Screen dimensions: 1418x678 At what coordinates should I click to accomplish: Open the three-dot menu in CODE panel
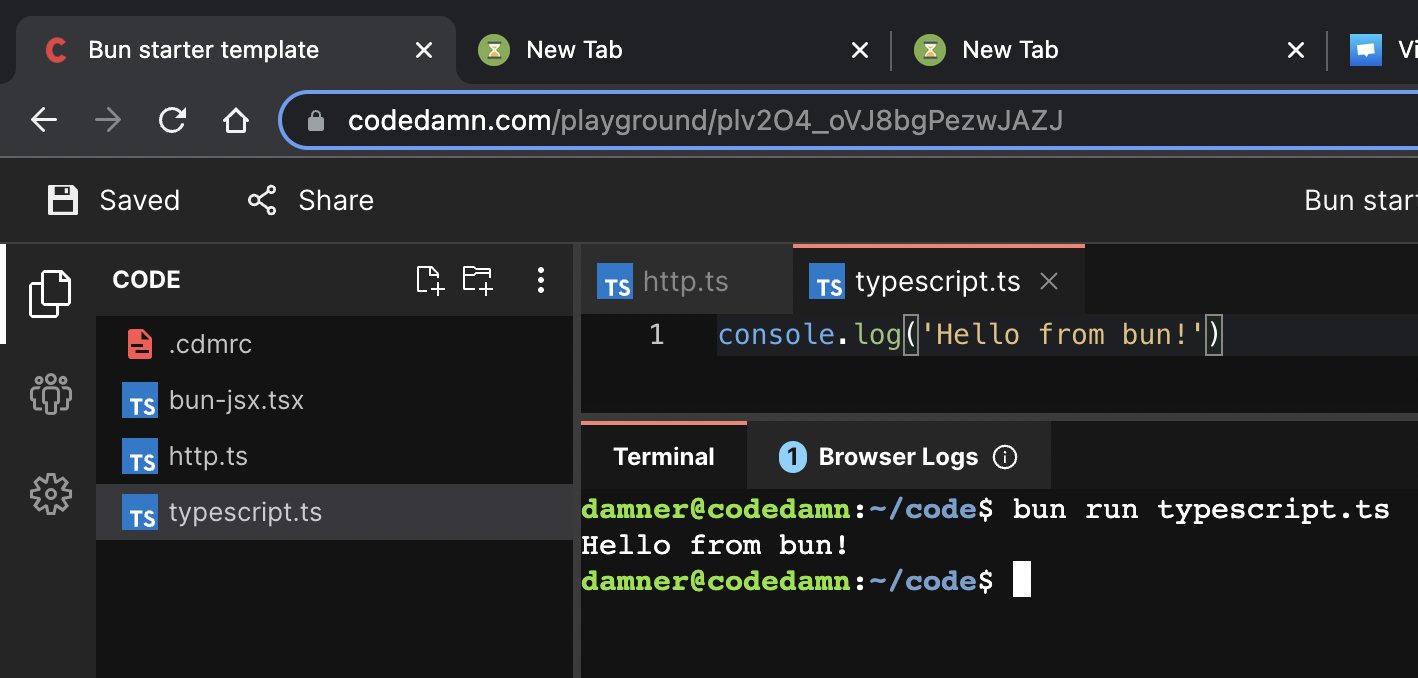tap(540, 280)
